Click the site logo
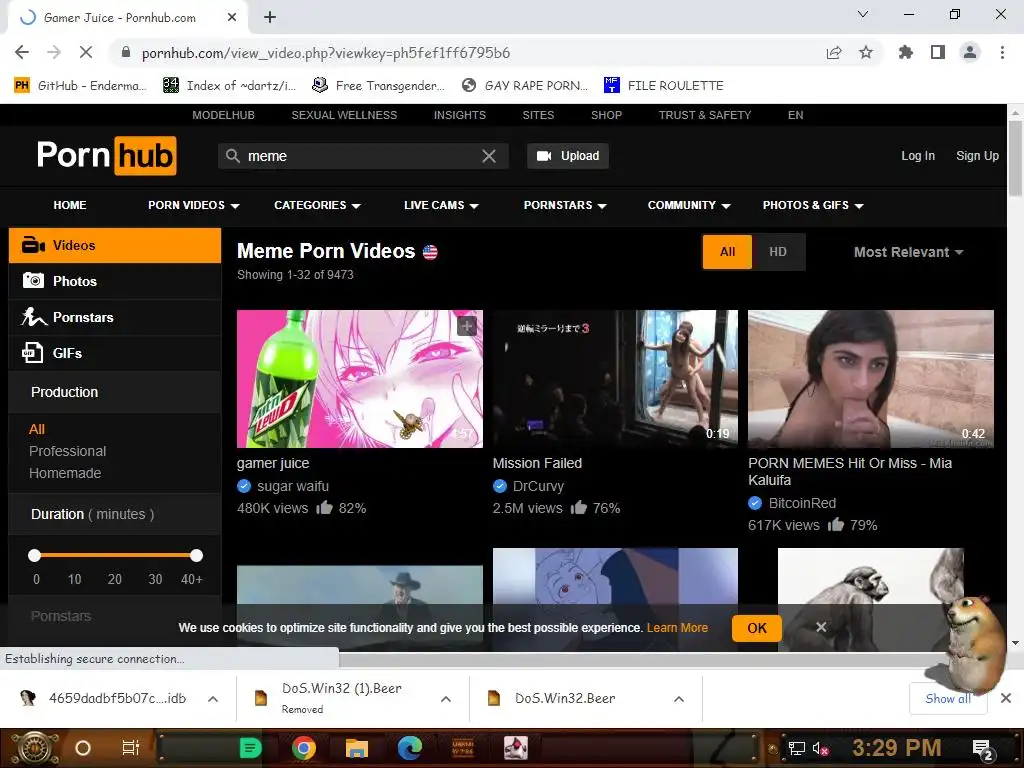 tap(106, 155)
